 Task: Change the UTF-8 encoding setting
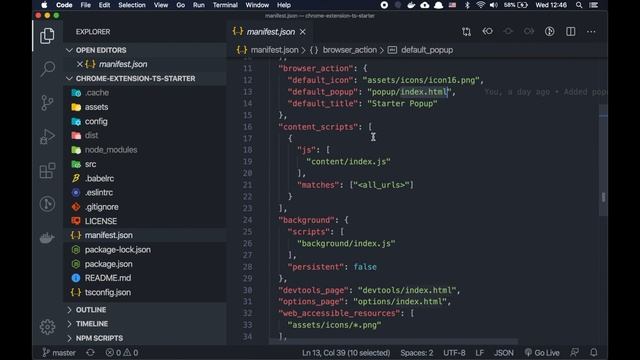(x=454, y=353)
